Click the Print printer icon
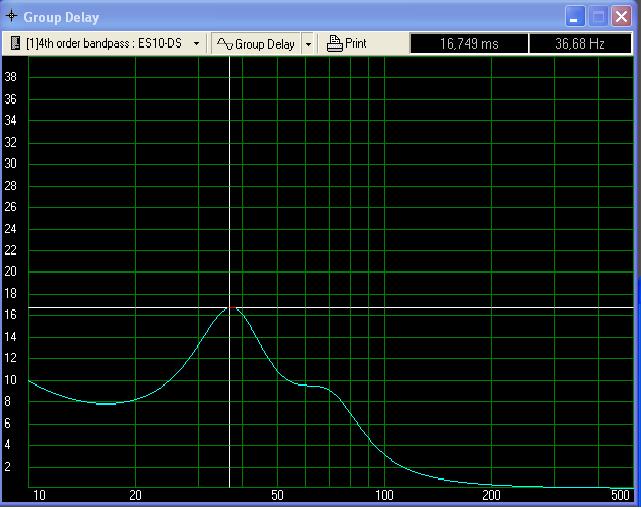 (x=335, y=44)
